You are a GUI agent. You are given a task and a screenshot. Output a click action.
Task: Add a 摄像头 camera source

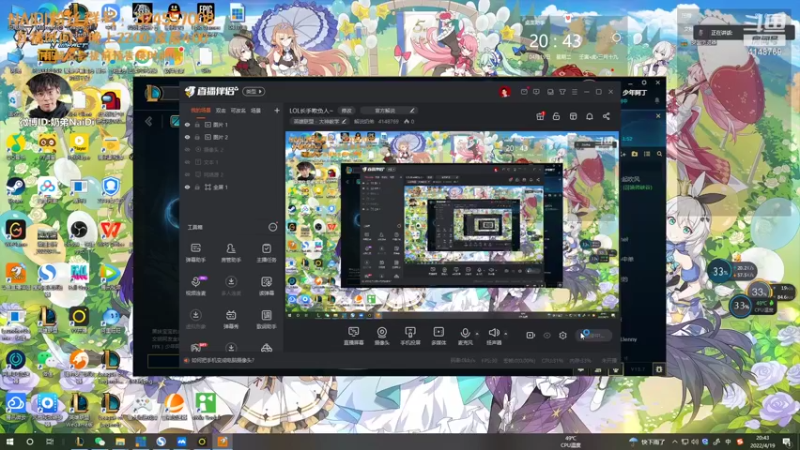pyautogui.click(x=382, y=336)
